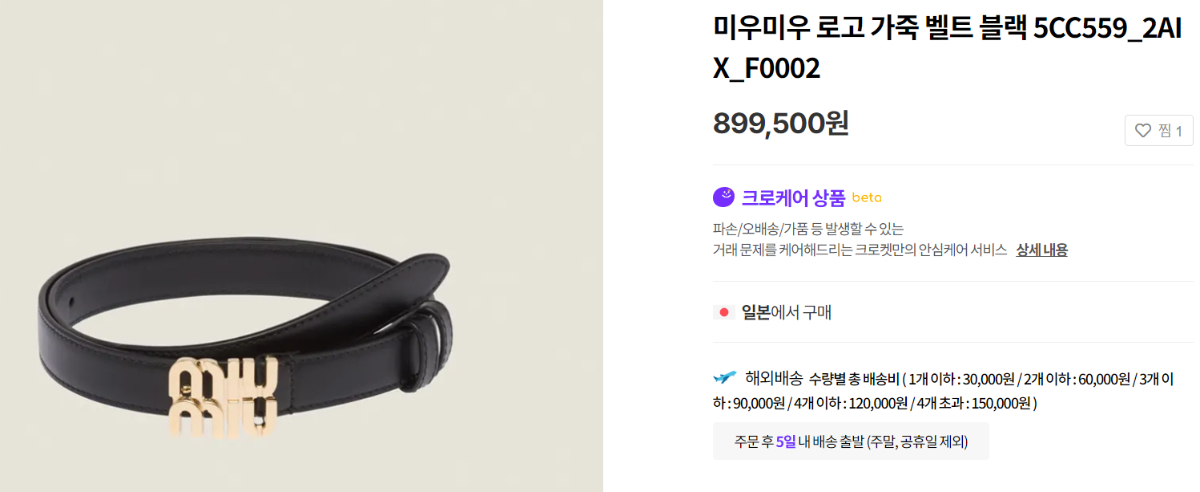Click the 해외배송 label
The width and height of the screenshot is (1200, 492).
tap(773, 378)
